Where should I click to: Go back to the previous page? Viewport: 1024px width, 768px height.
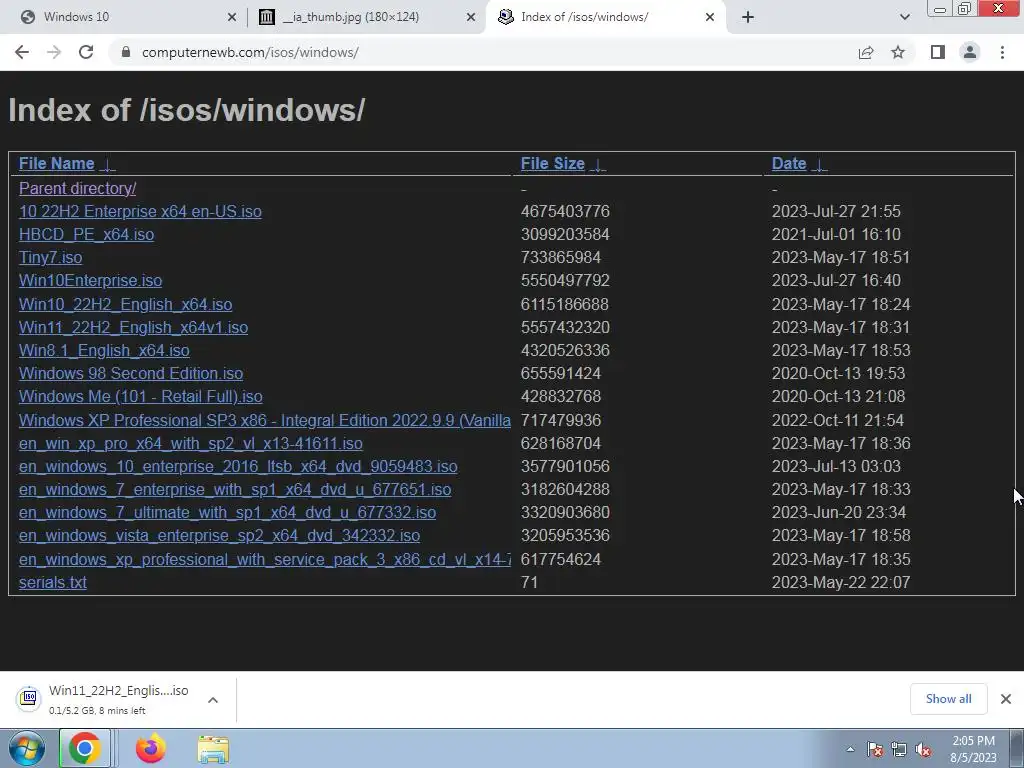click(x=22, y=52)
